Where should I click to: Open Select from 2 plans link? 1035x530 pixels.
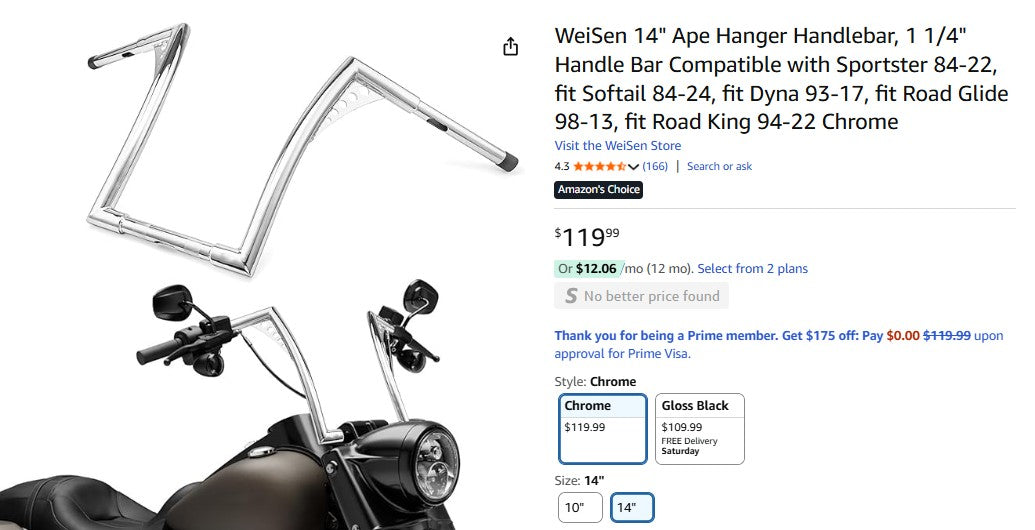(x=752, y=268)
